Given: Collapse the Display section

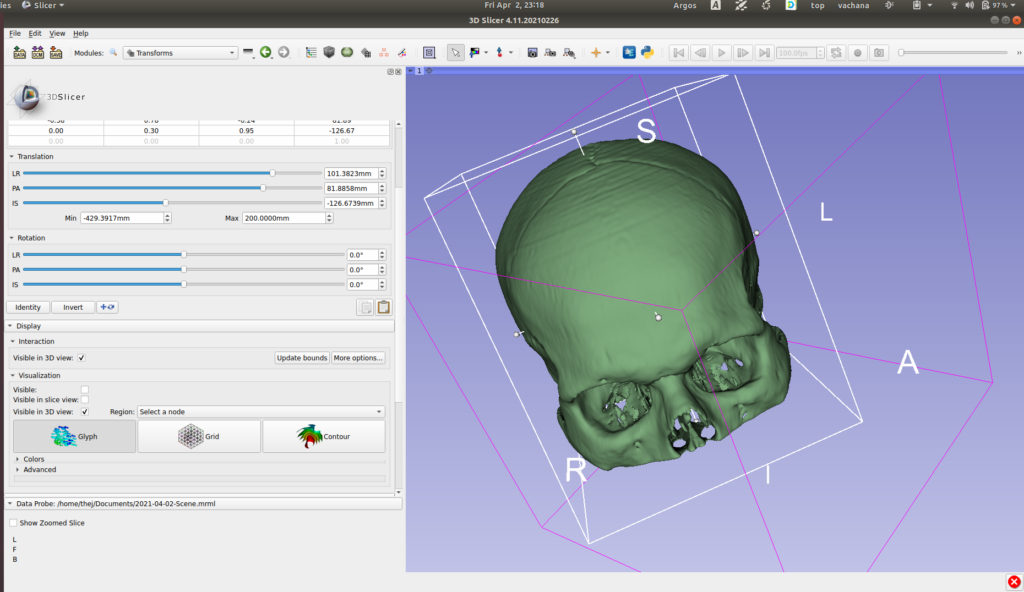Looking at the screenshot, I should [x=10, y=326].
